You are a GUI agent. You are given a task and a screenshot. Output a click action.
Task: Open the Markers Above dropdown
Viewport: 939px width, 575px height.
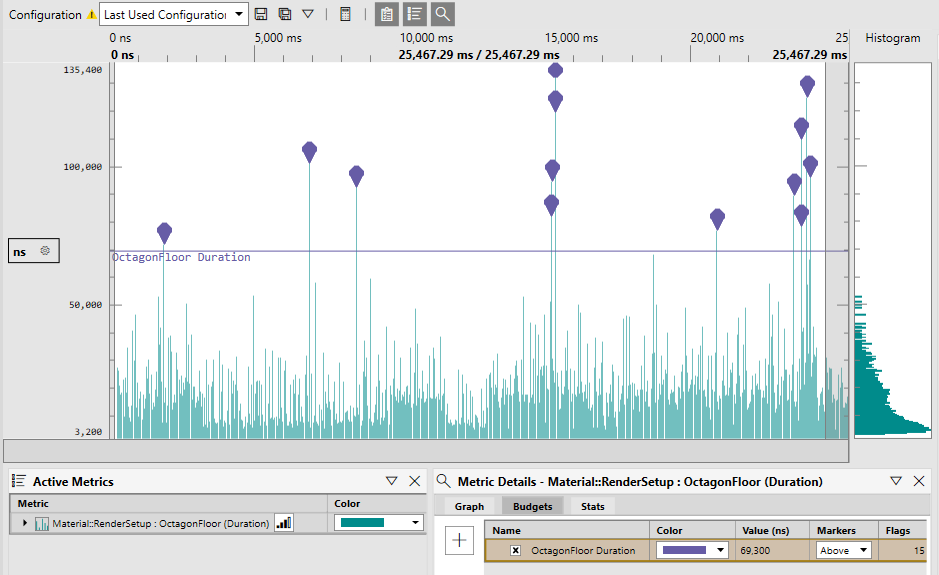pyautogui.click(x=843, y=550)
